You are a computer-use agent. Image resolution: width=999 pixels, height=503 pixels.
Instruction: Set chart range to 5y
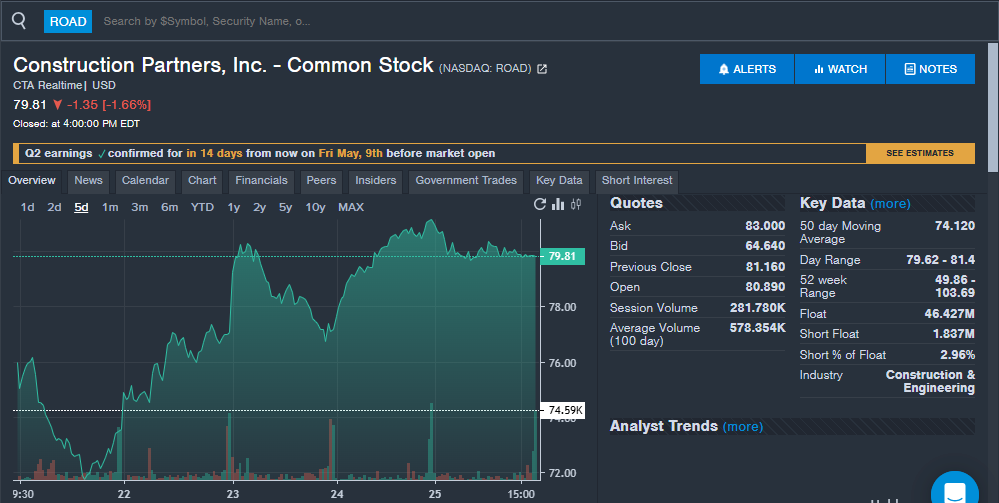285,207
